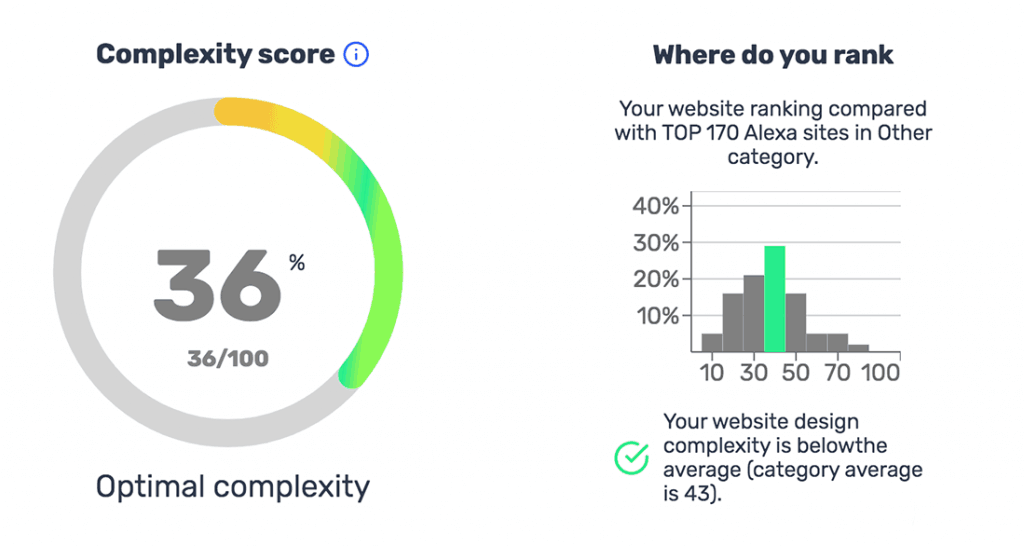Click the Where do you rank heading
The image size is (1024, 546).
point(773,55)
